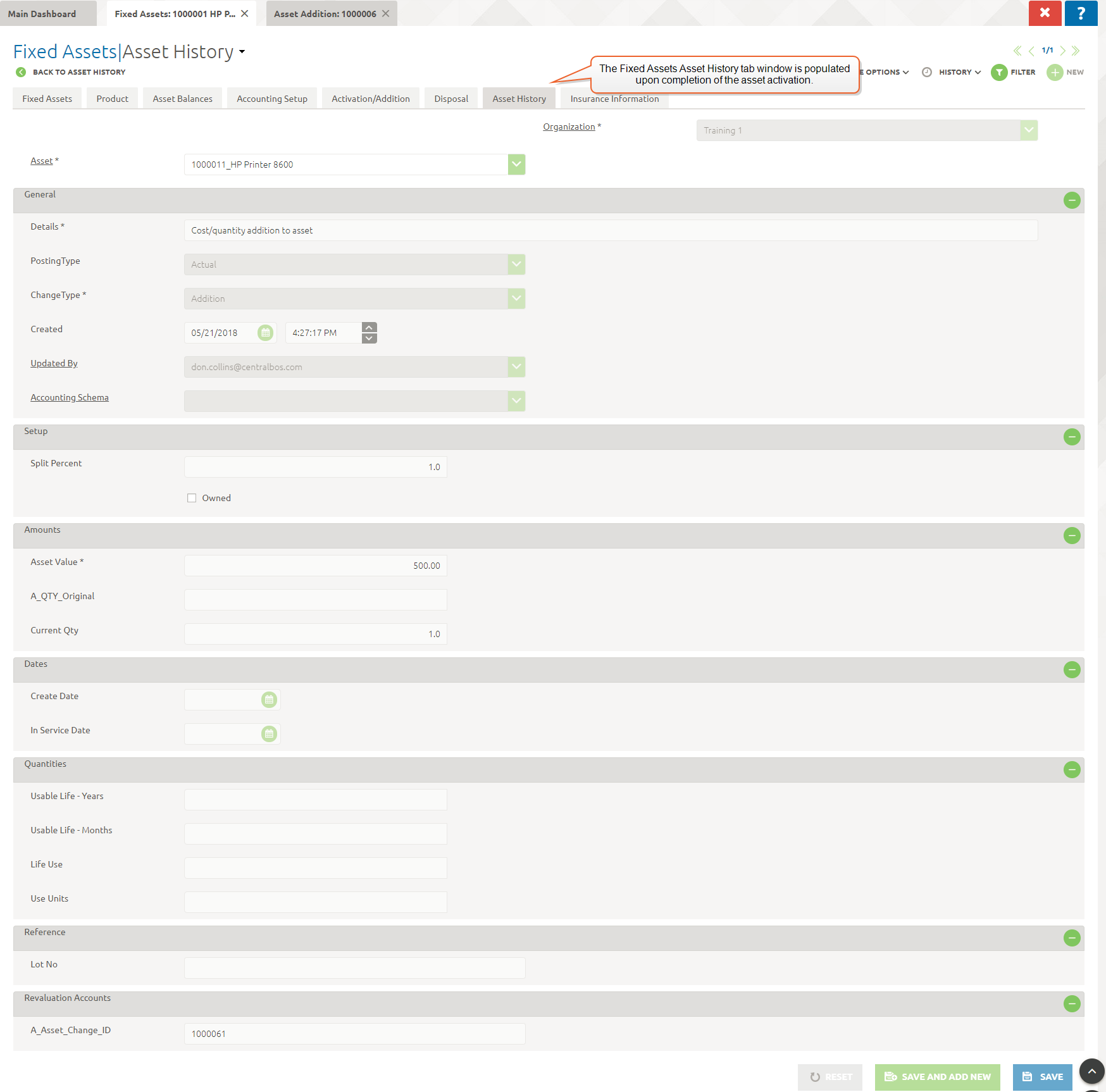Screen dimensions: 1106x1092
Task: Click the back arrow to Asset History
Action: coord(21,72)
